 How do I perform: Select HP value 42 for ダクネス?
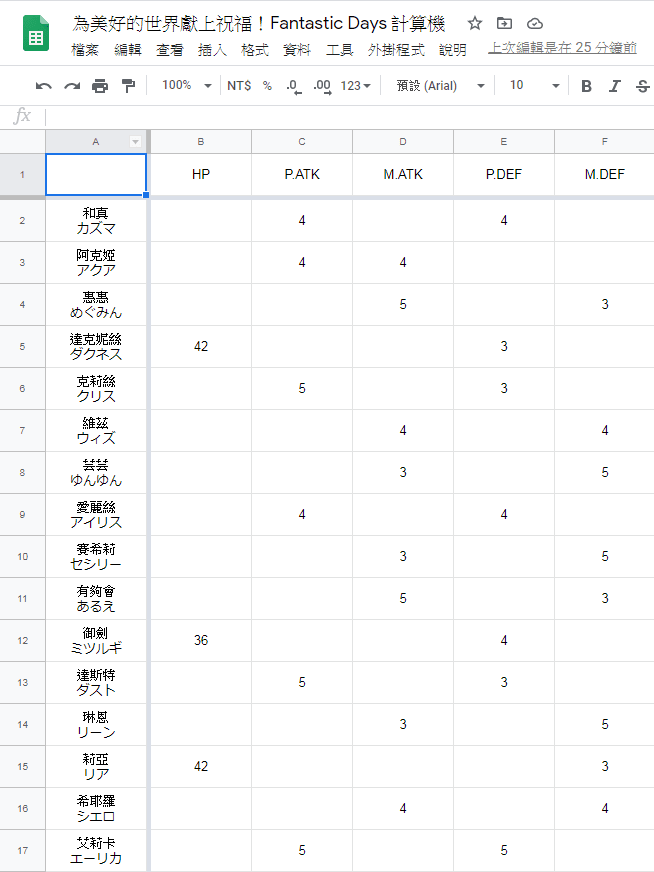201,346
